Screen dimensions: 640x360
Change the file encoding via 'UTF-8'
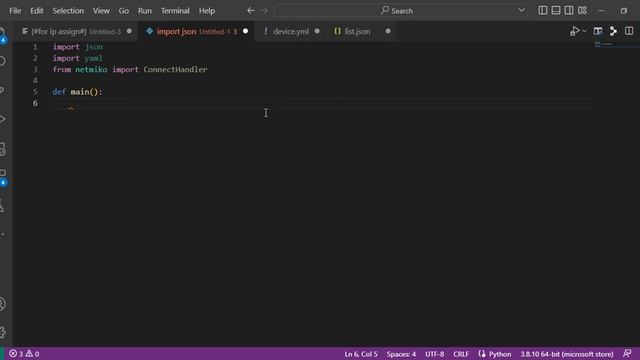tap(435, 354)
